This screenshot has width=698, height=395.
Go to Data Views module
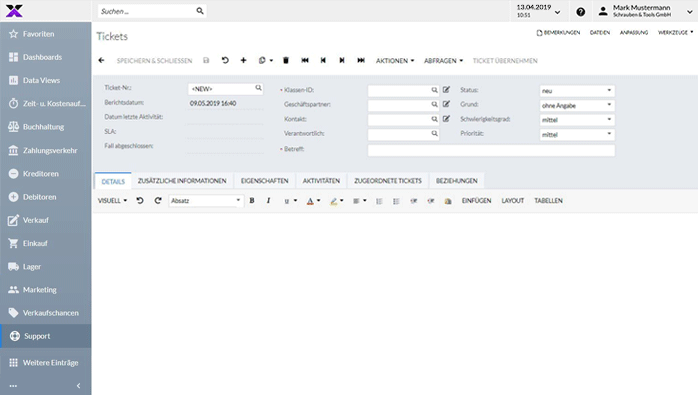click(45, 80)
